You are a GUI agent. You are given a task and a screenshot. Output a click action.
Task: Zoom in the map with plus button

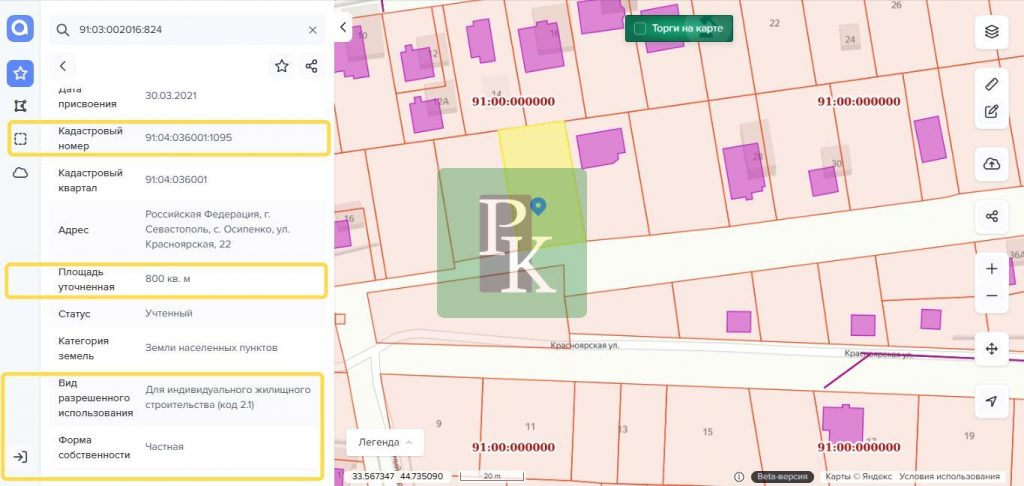pyautogui.click(x=991, y=269)
